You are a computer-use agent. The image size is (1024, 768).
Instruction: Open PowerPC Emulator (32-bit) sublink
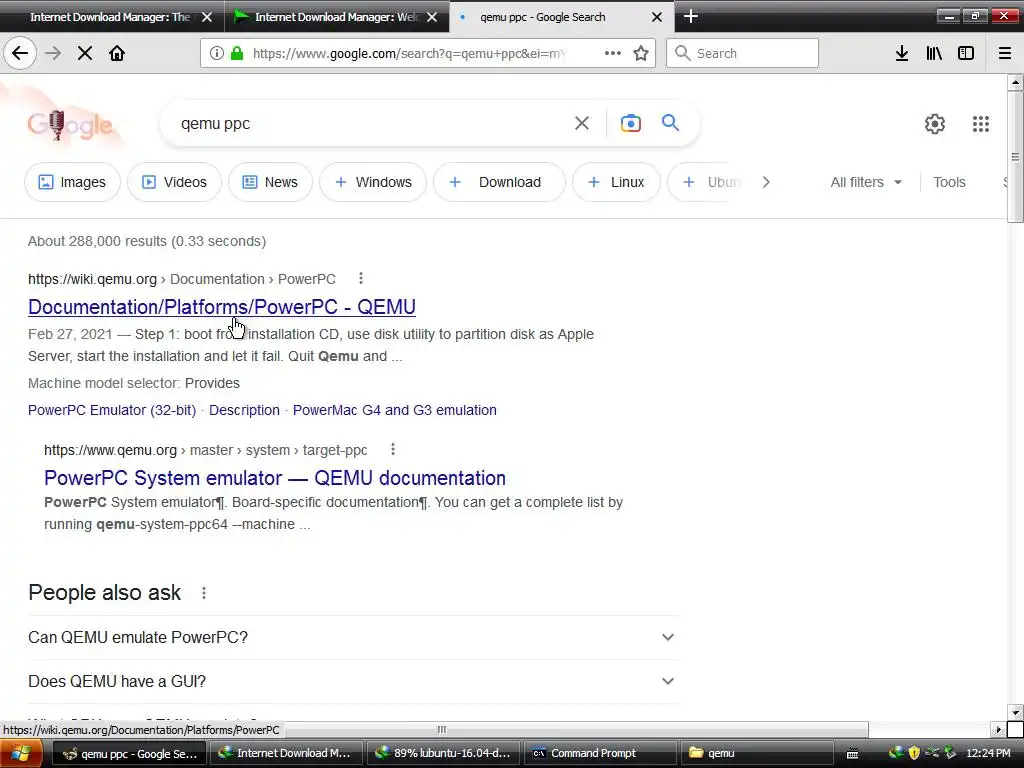(x=112, y=410)
